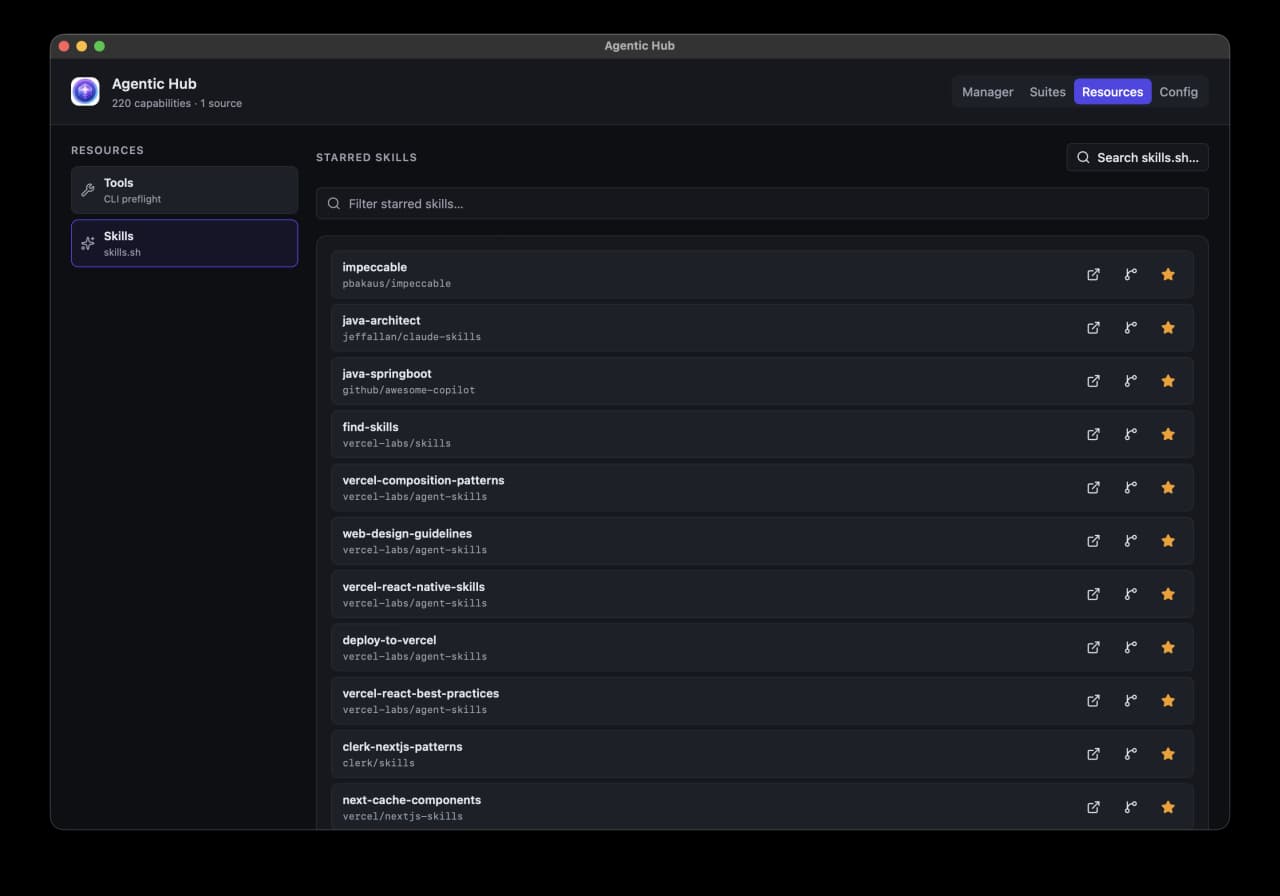The width and height of the screenshot is (1280, 896).
Task: Select Skills skills.sh in sidebar
Action: [x=184, y=243]
